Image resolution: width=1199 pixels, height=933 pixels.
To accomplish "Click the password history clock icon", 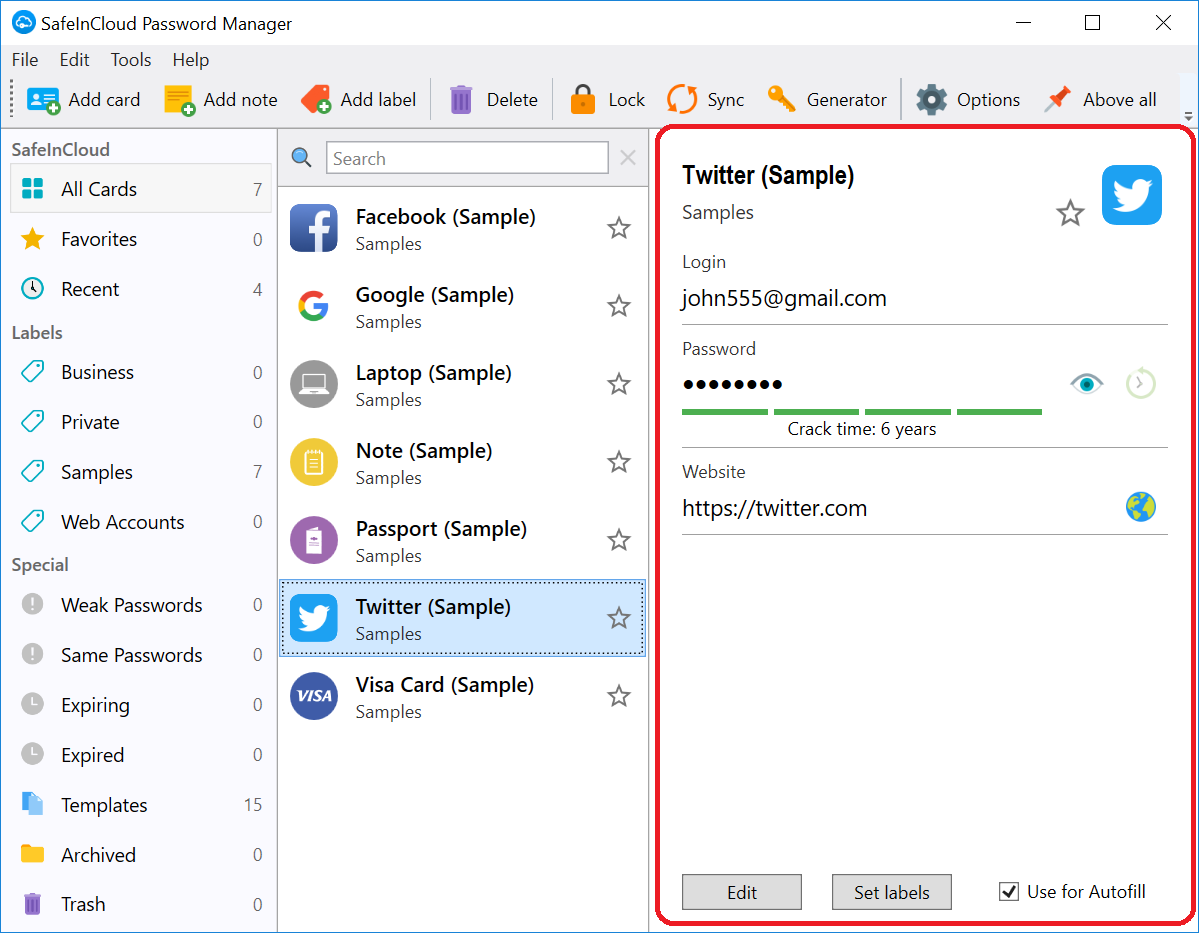I will pyautogui.click(x=1140, y=383).
